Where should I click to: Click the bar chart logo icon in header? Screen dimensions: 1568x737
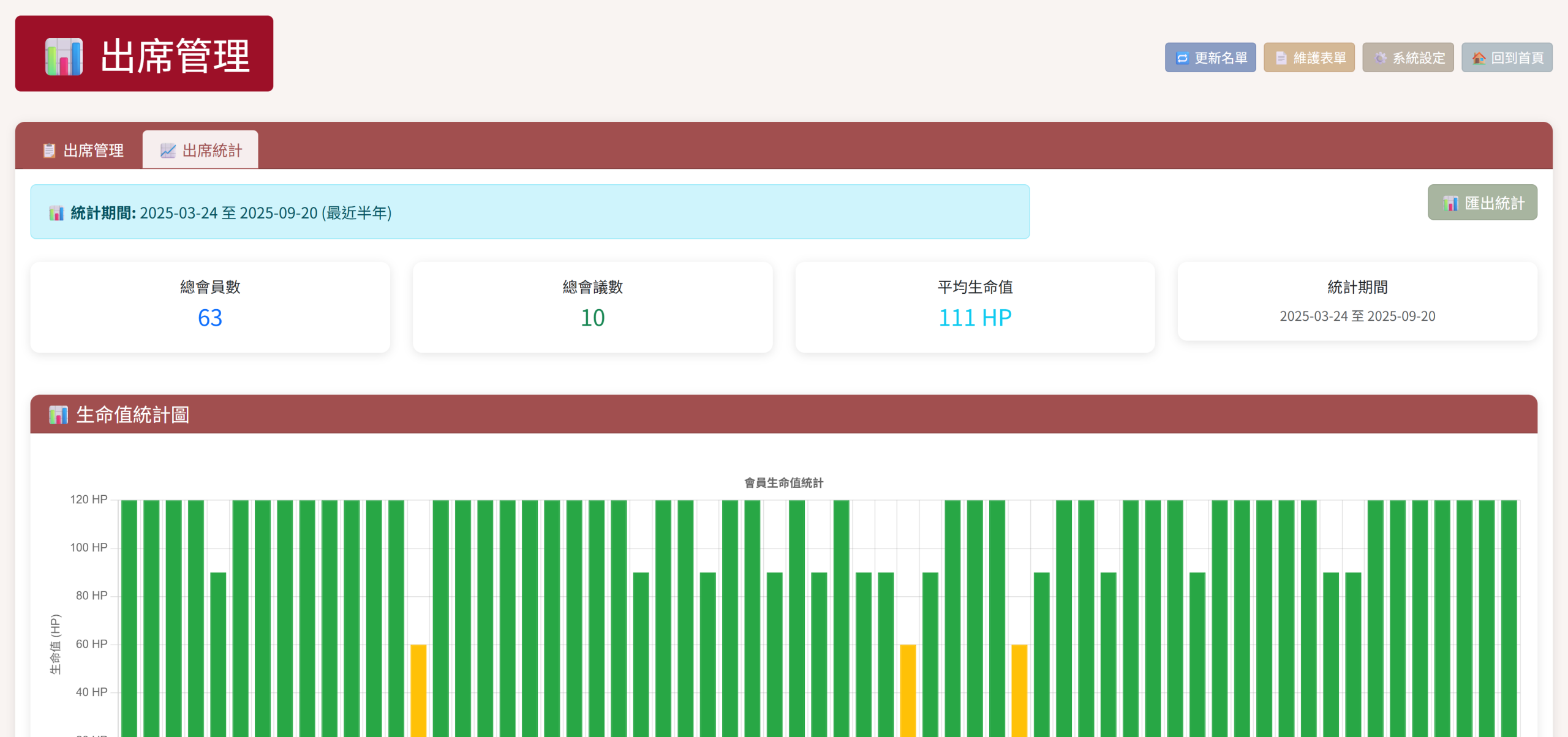pos(64,56)
